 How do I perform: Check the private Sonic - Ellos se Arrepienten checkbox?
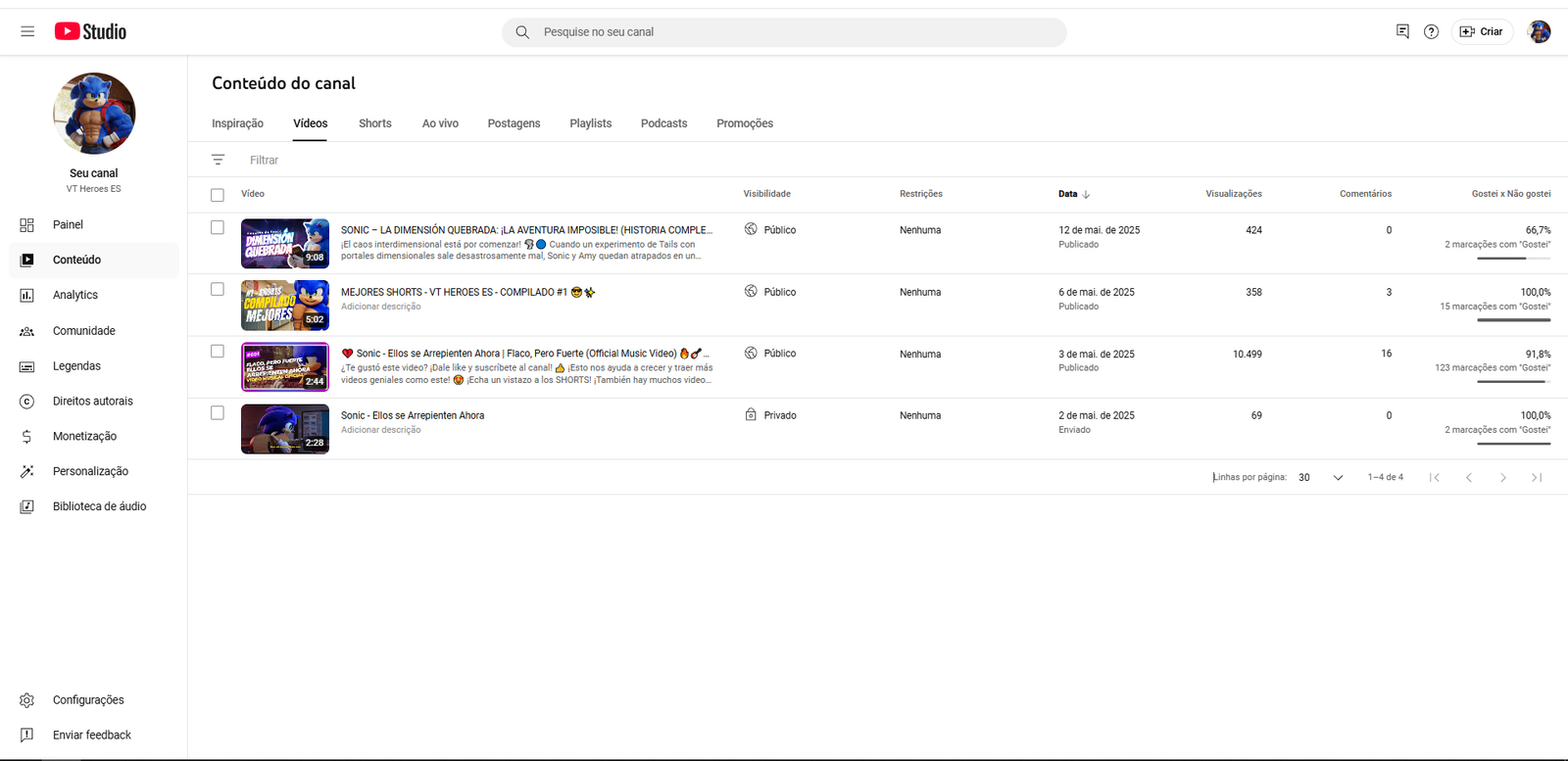[x=218, y=413]
